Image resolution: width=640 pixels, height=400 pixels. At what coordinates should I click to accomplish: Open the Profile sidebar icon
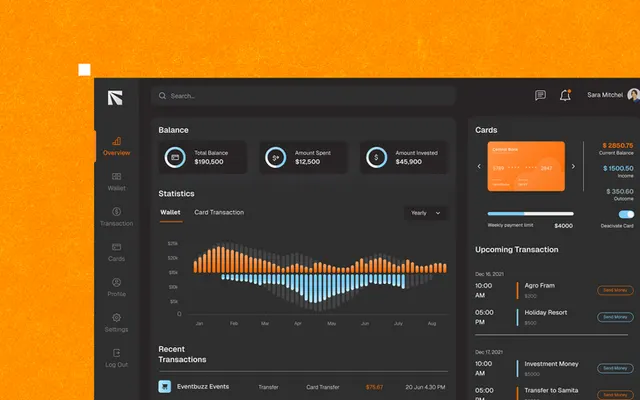tap(116, 282)
